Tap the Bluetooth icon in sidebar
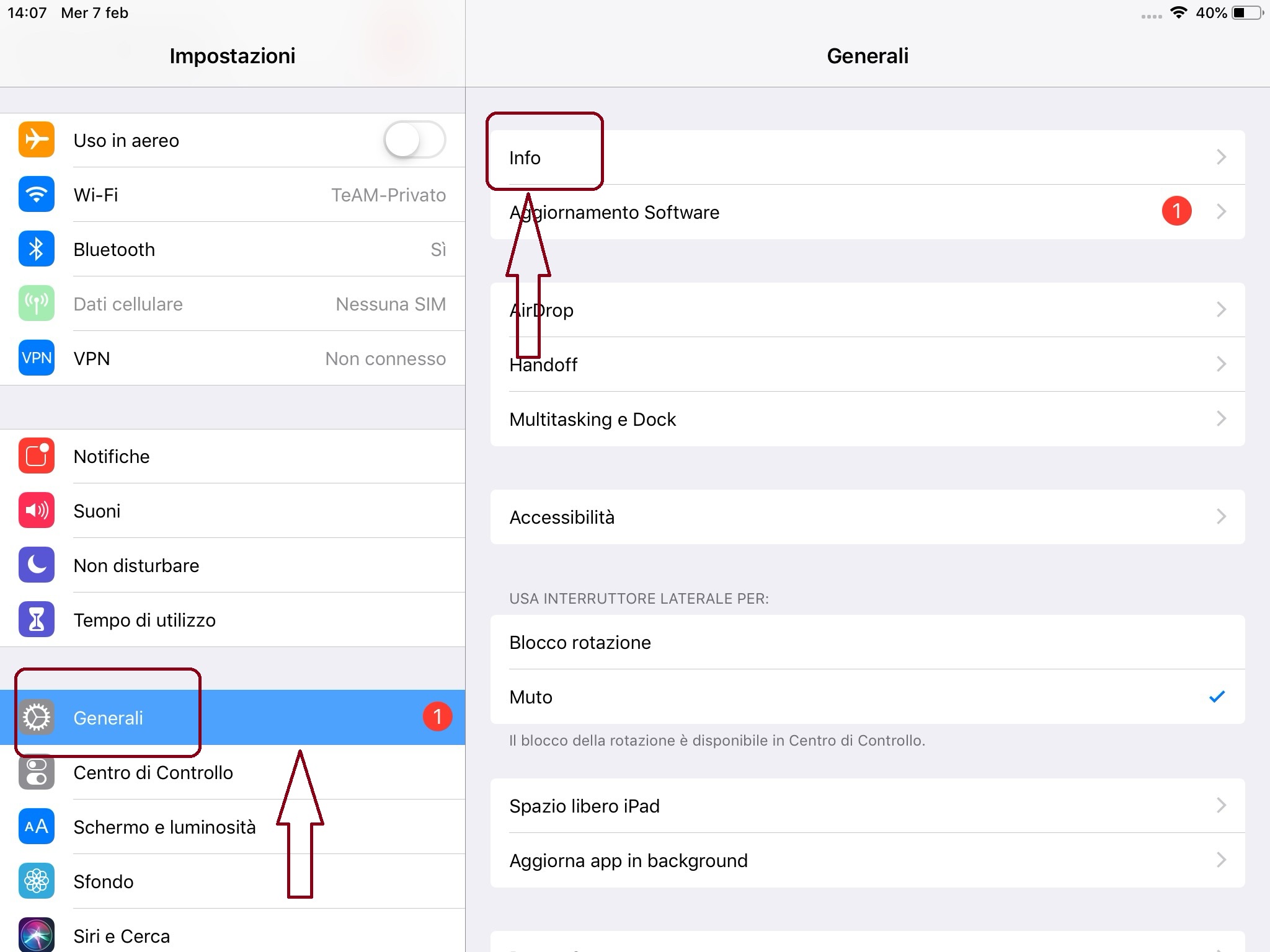1270x952 pixels. click(x=37, y=249)
